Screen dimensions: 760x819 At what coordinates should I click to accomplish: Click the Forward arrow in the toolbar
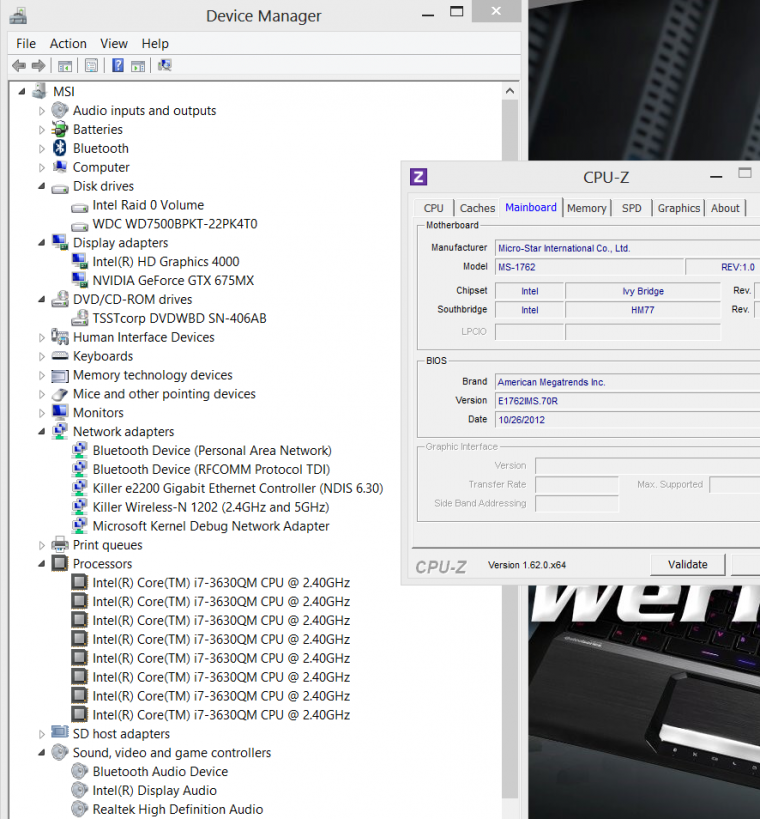tap(38, 66)
